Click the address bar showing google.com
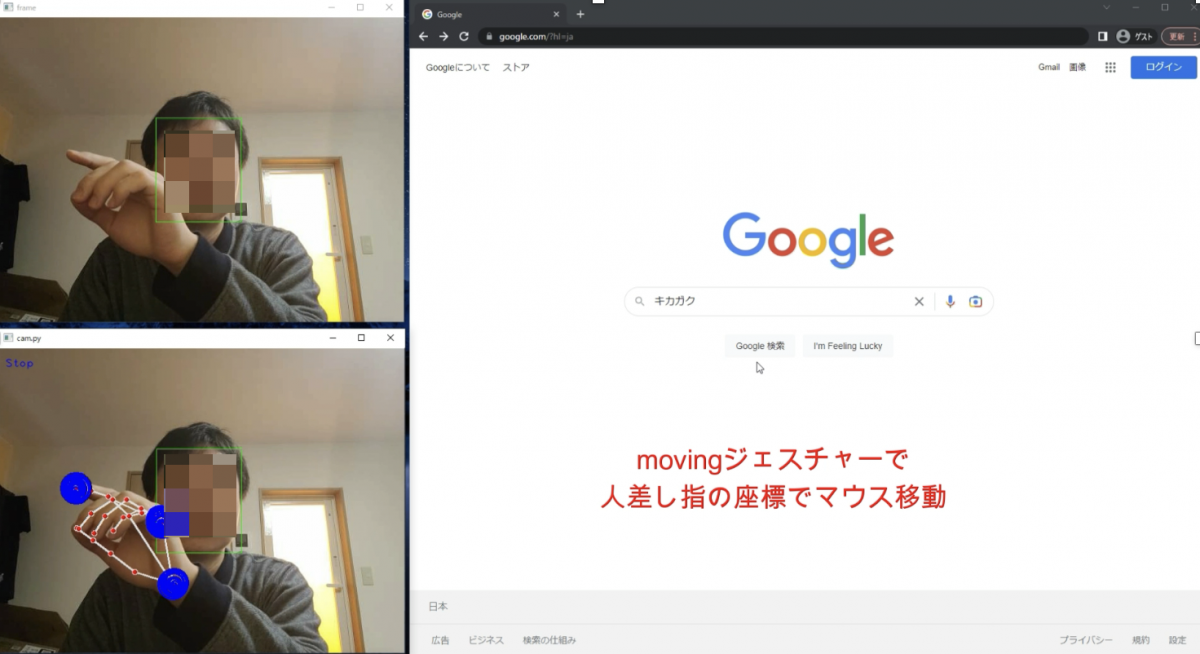The width and height of the screenshot is (1200, 654). point(782,36)
